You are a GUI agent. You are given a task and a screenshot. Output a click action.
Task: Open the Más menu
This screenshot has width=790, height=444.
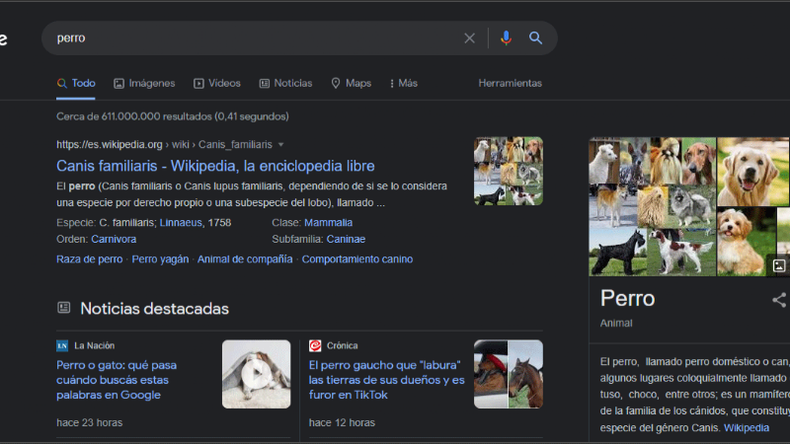pos(404,83)
